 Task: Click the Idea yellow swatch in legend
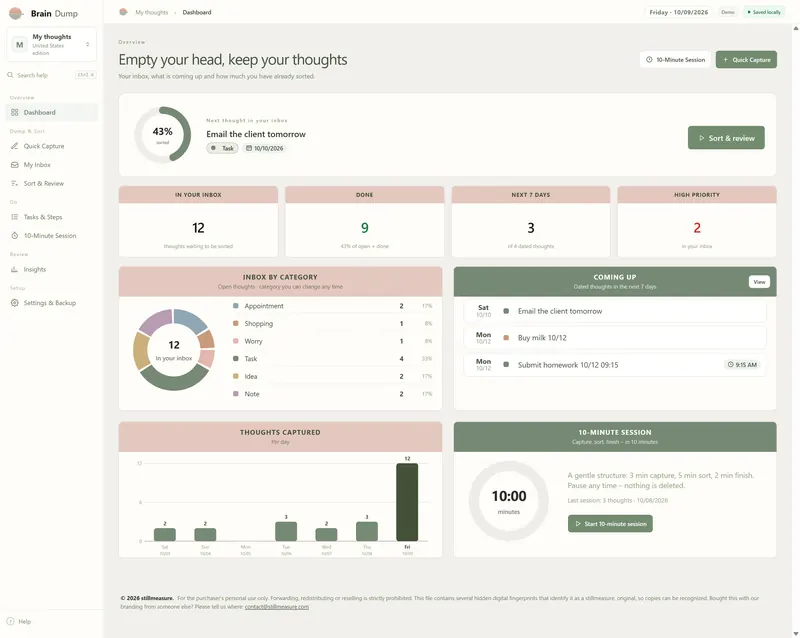[236, 376]
